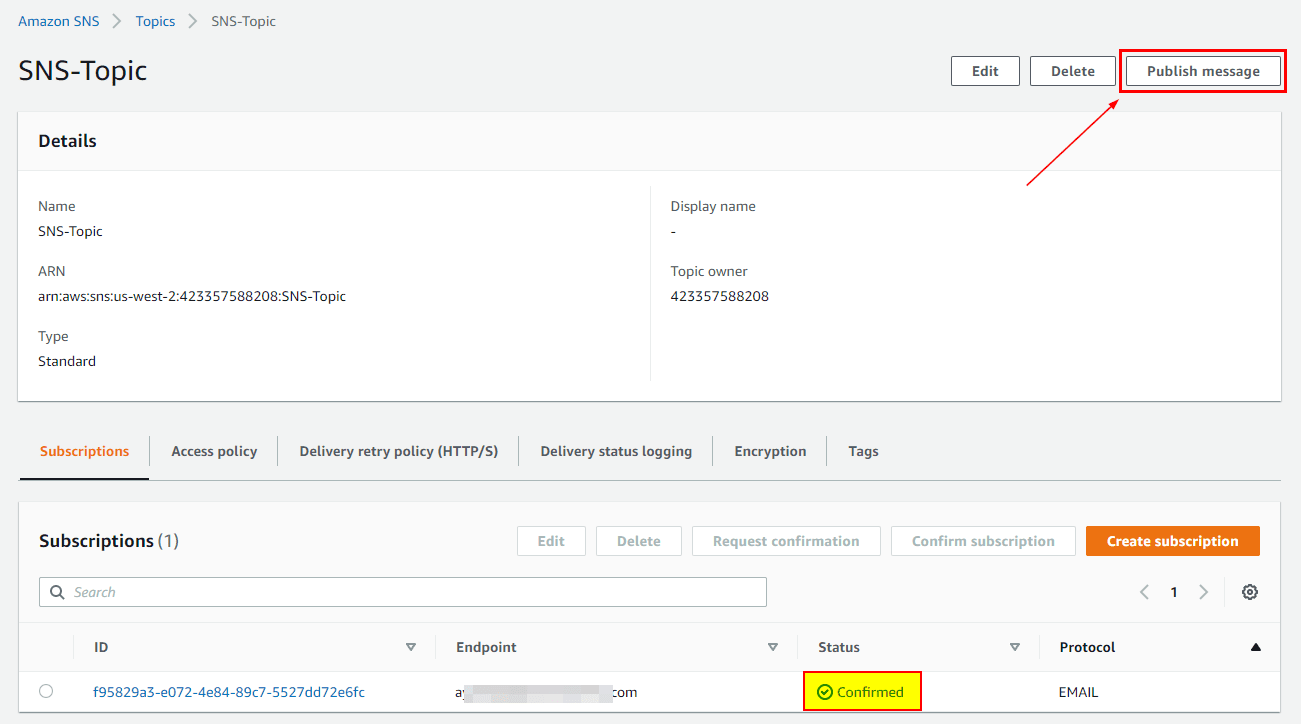
Task: Go to Amazon SNS breadcrumb link
Action: (x=58, y=21)
